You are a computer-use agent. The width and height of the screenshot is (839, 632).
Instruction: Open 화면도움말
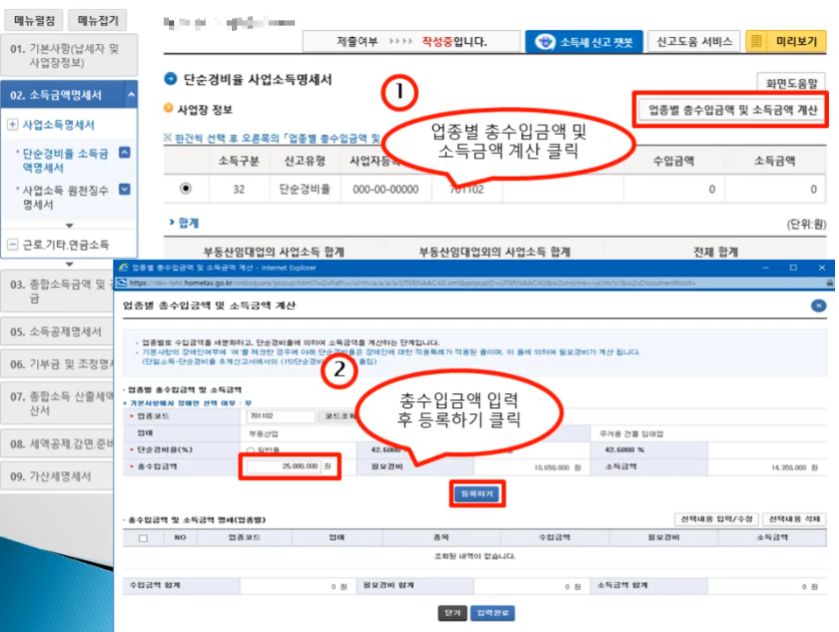tap(791, 83)
